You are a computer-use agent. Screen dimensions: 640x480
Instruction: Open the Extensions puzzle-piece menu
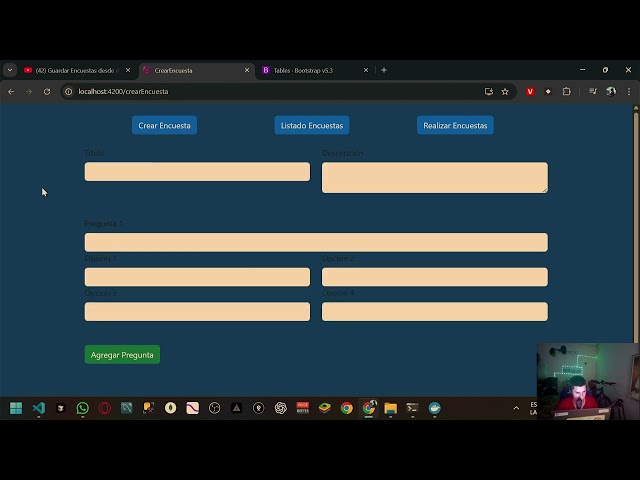pos(567,92)
